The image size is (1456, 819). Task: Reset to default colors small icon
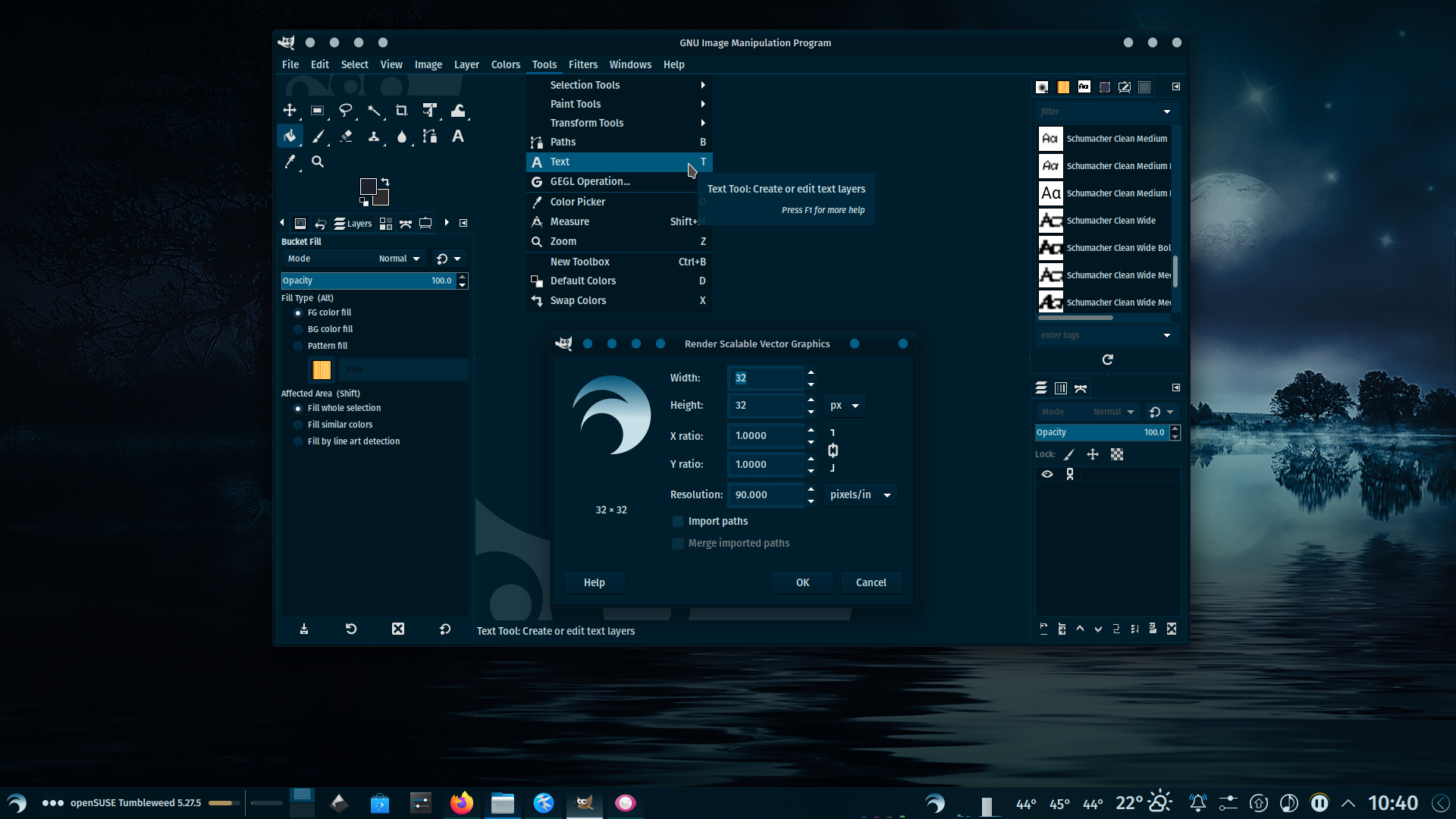(364, 202)
